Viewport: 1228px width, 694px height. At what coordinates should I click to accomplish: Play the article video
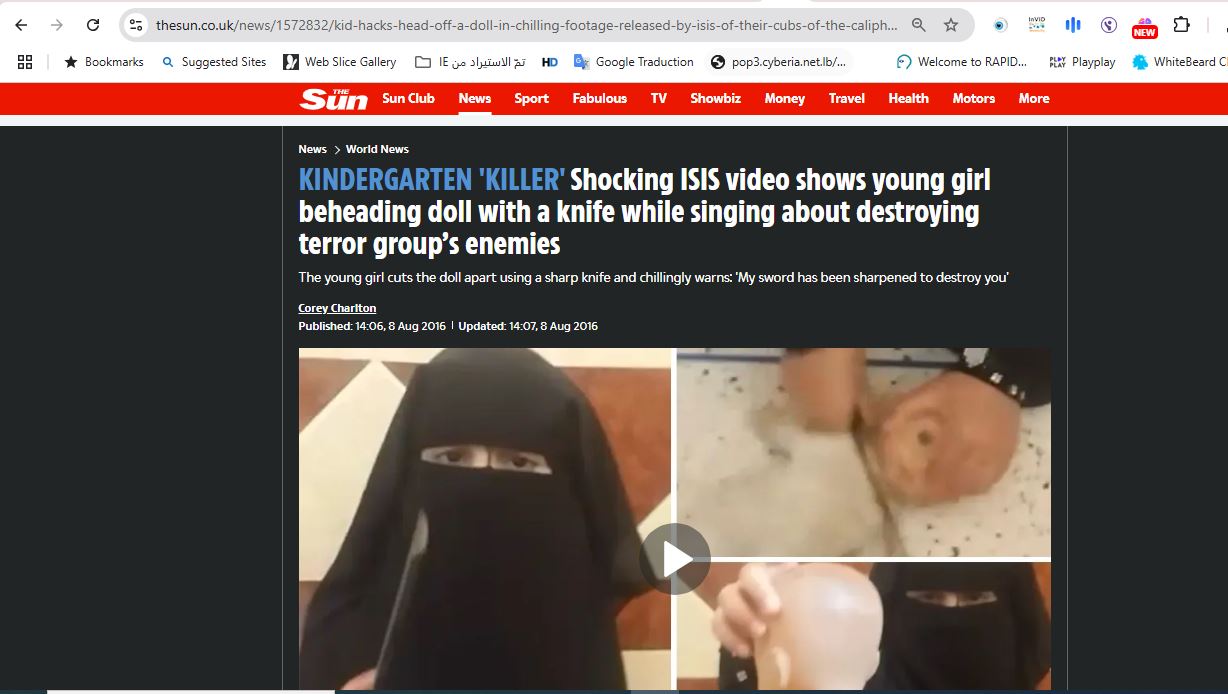coord(675,559)
